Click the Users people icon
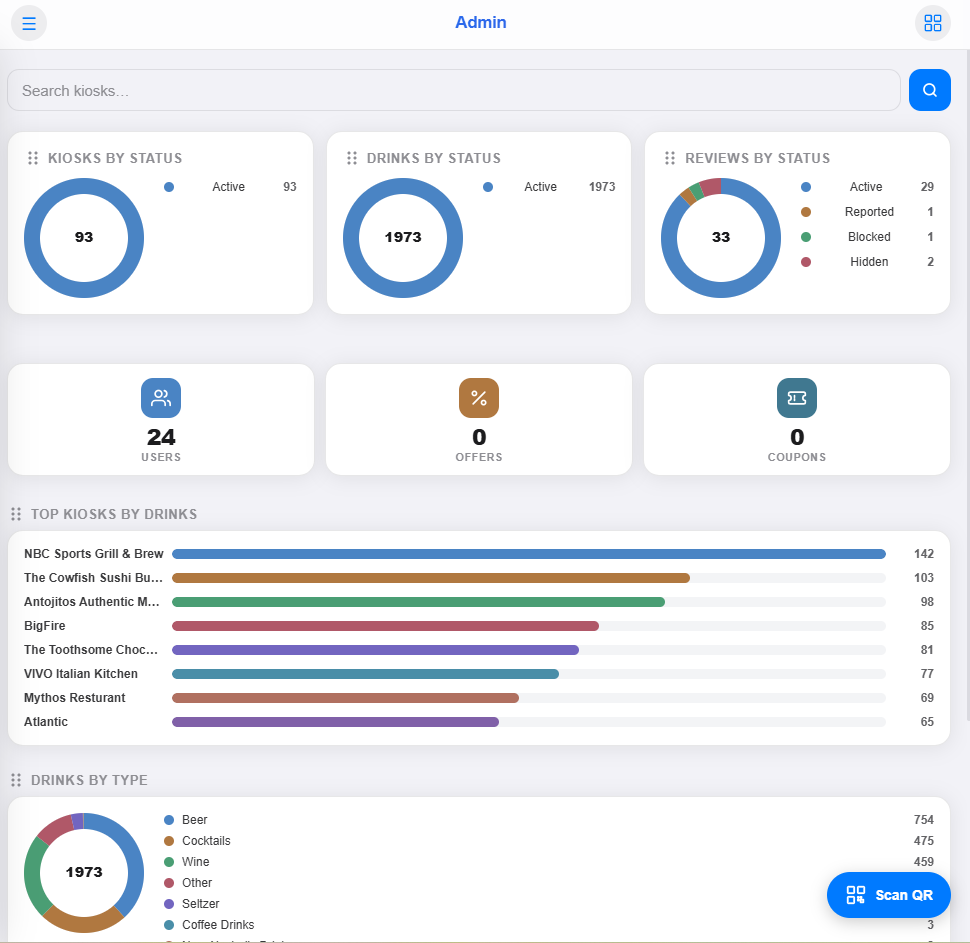Screen dimensions: 970x943 click(161, 398)
